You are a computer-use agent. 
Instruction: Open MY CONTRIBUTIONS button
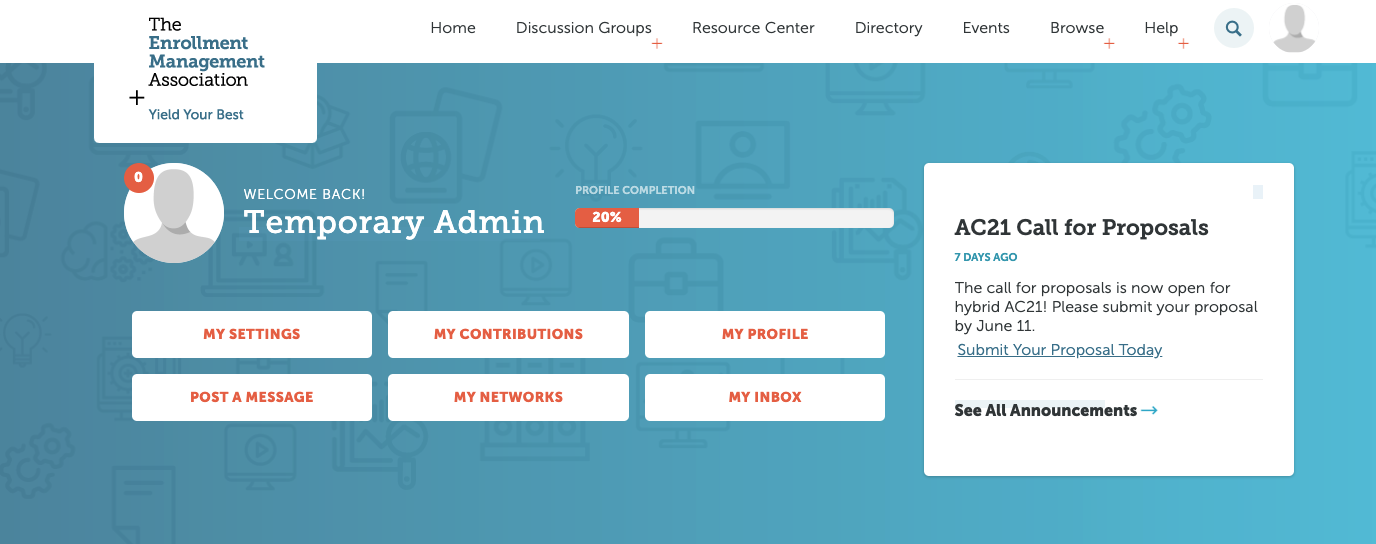click(x=508, y=334)
